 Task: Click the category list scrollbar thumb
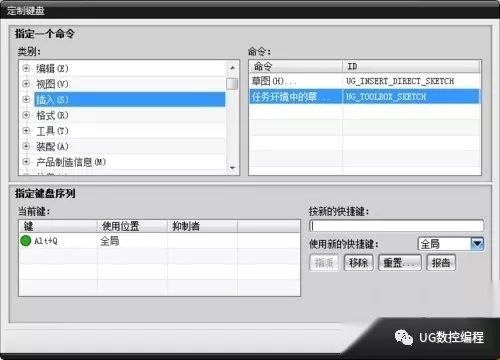coord(232,84)
